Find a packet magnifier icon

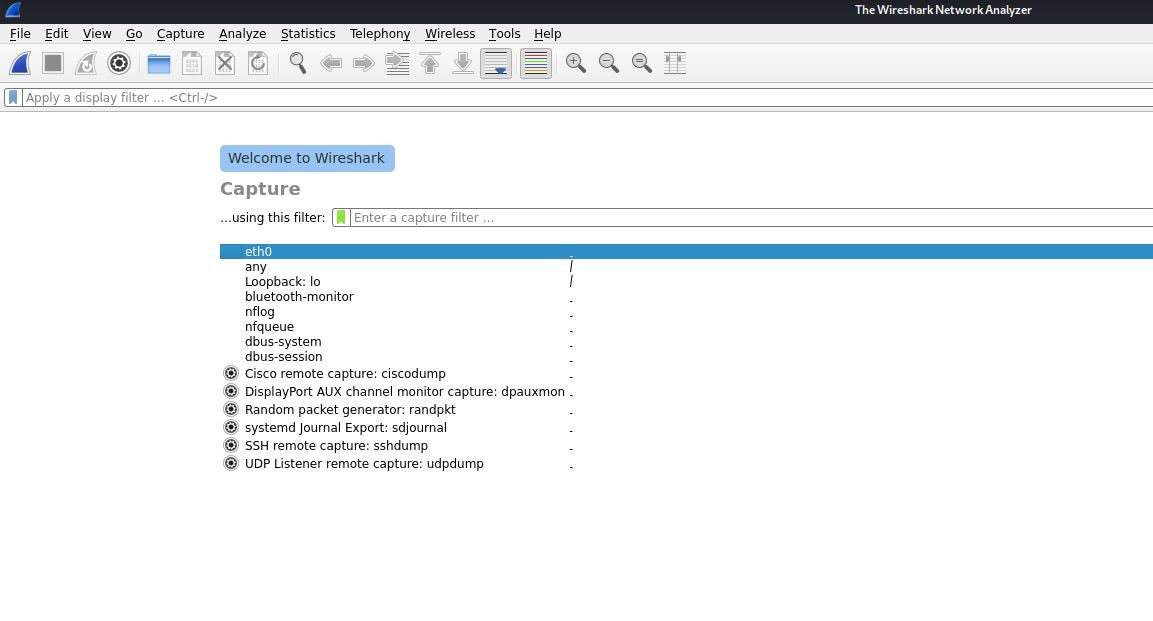point(298,63)
